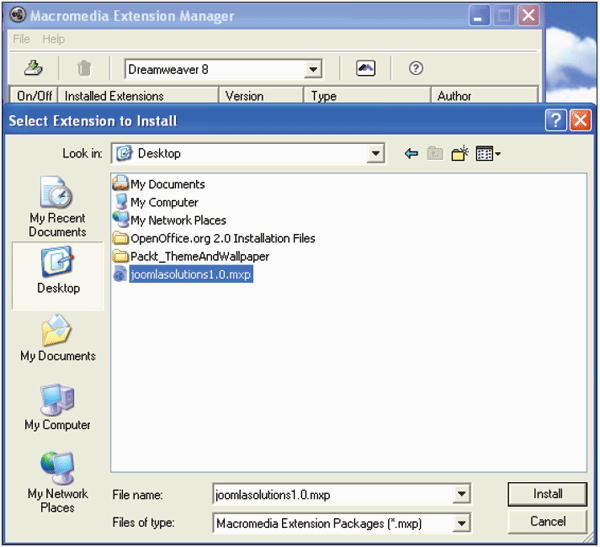The height and width of the screenshot is (547, 600).
Task: Minimize the Macromedia Extension Manager window
Action: (479, 16)
